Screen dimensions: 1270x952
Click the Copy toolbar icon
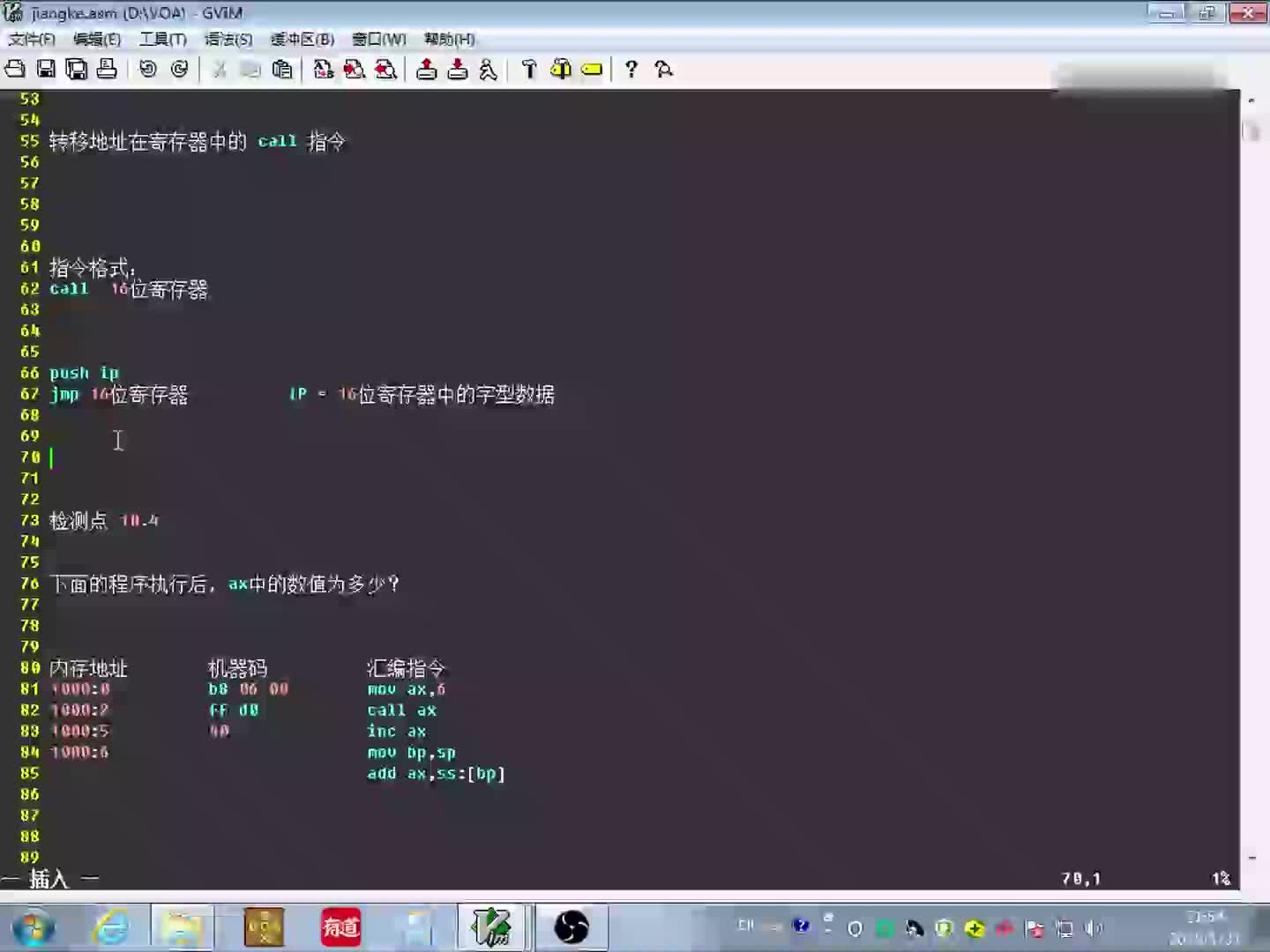pyautogui.click(x=250, y=69)
